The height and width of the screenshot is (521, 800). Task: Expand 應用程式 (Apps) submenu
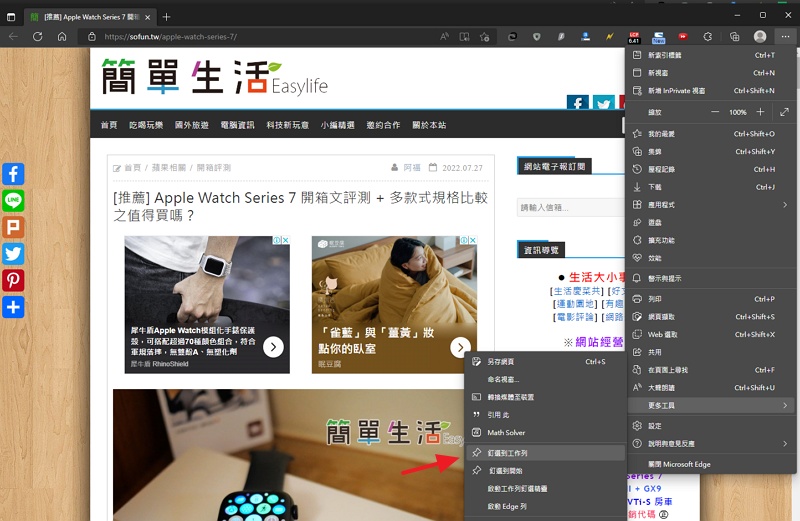coord(711,205)
